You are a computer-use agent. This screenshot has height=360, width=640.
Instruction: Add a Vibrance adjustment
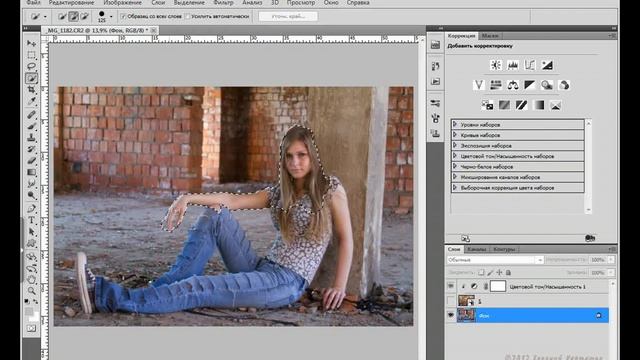pos(479,85)
